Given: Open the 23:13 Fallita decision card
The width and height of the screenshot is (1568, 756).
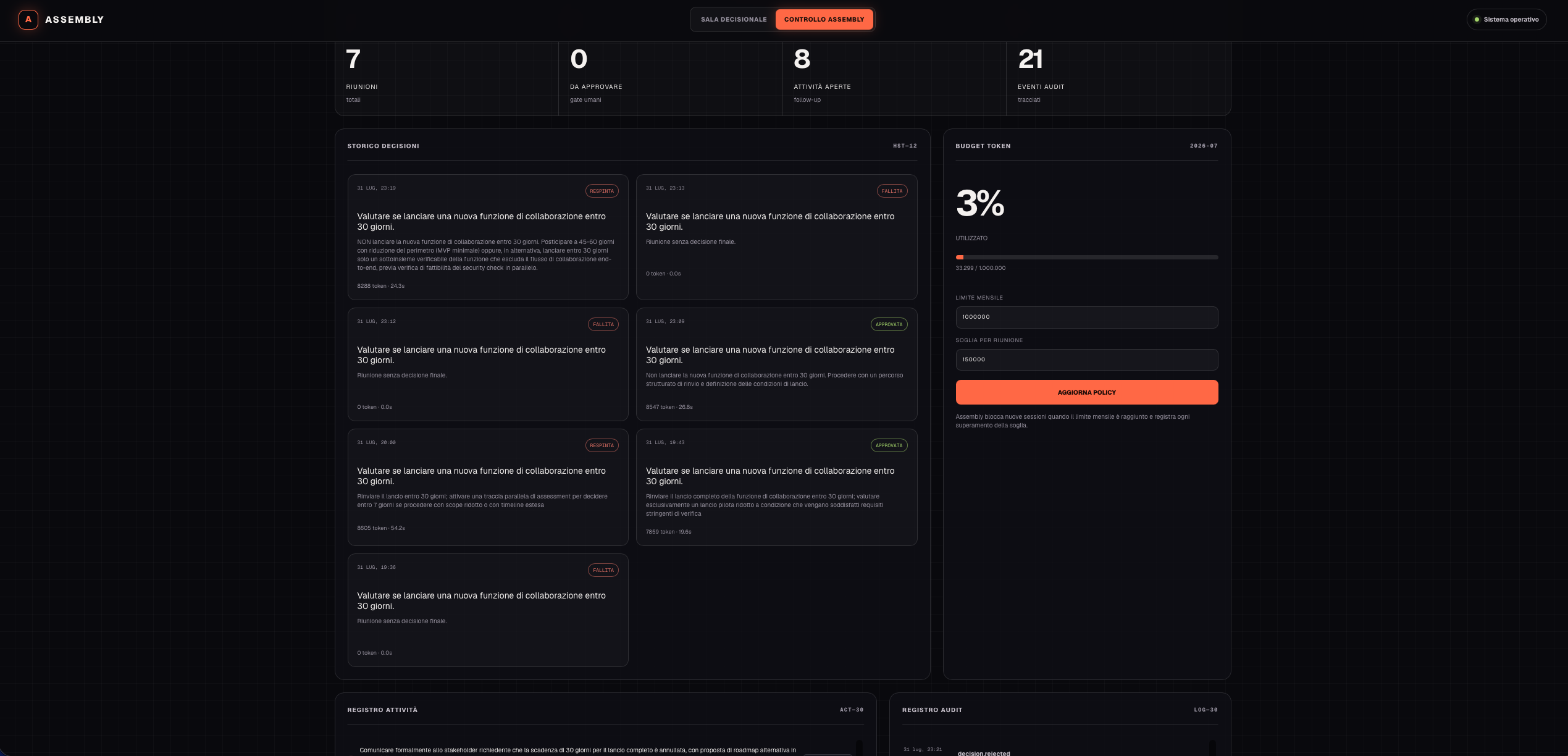Looking at the screenshot, I should 776,237.
